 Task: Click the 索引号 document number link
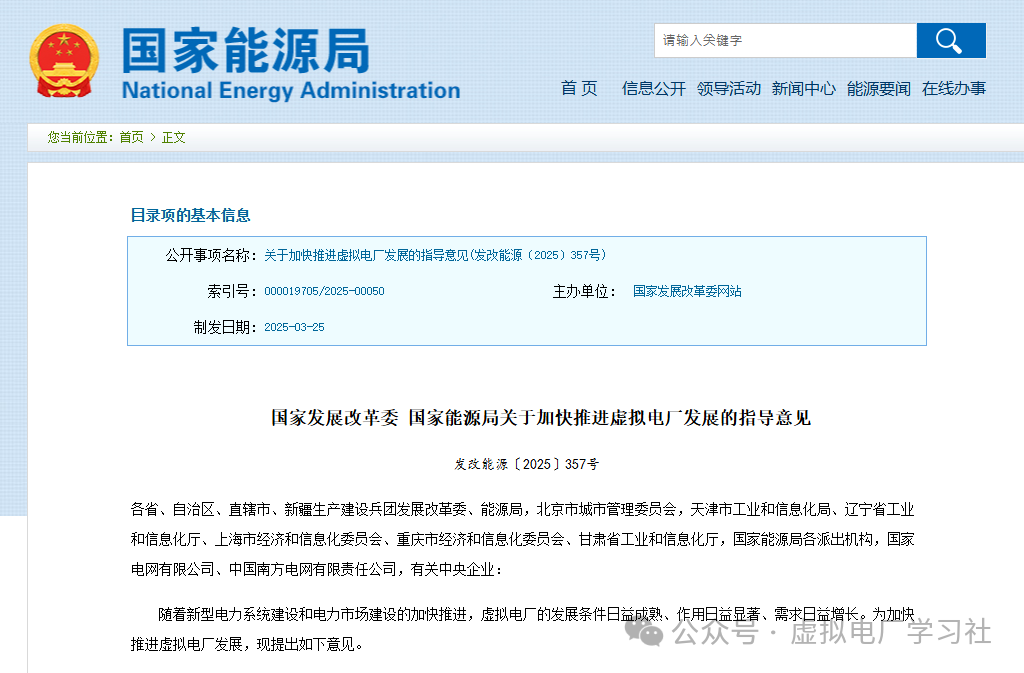(x=325, y=291)
